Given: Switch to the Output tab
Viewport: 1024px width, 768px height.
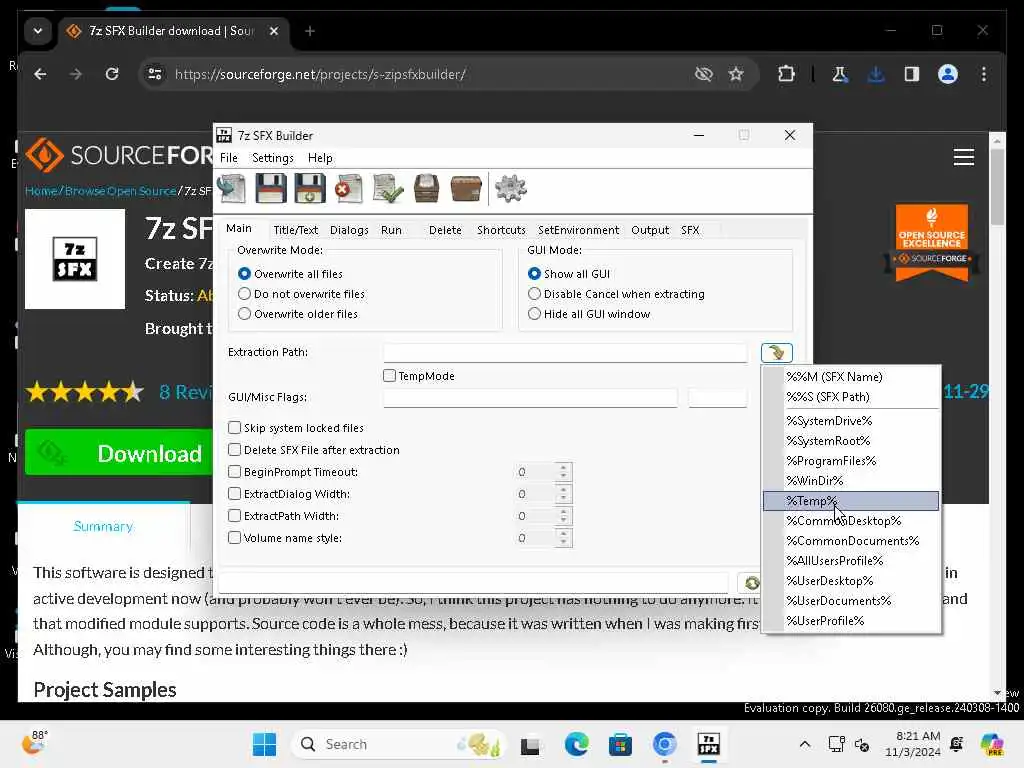Looking at the screenshot, I should pyautogui.click(x=650, y=230).
